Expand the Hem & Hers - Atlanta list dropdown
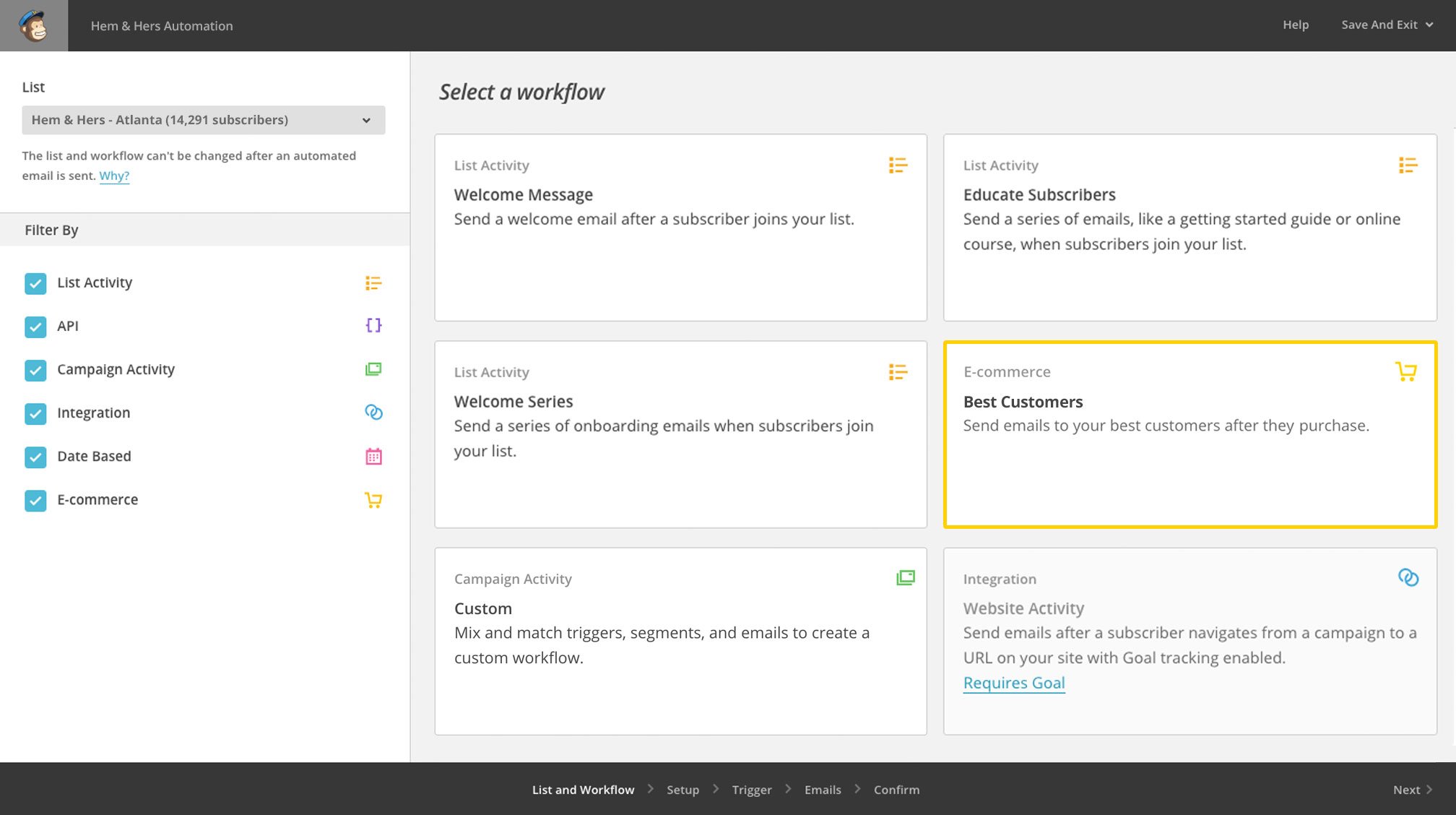This screenshot has width=1456, height=815. pos(200,119)
